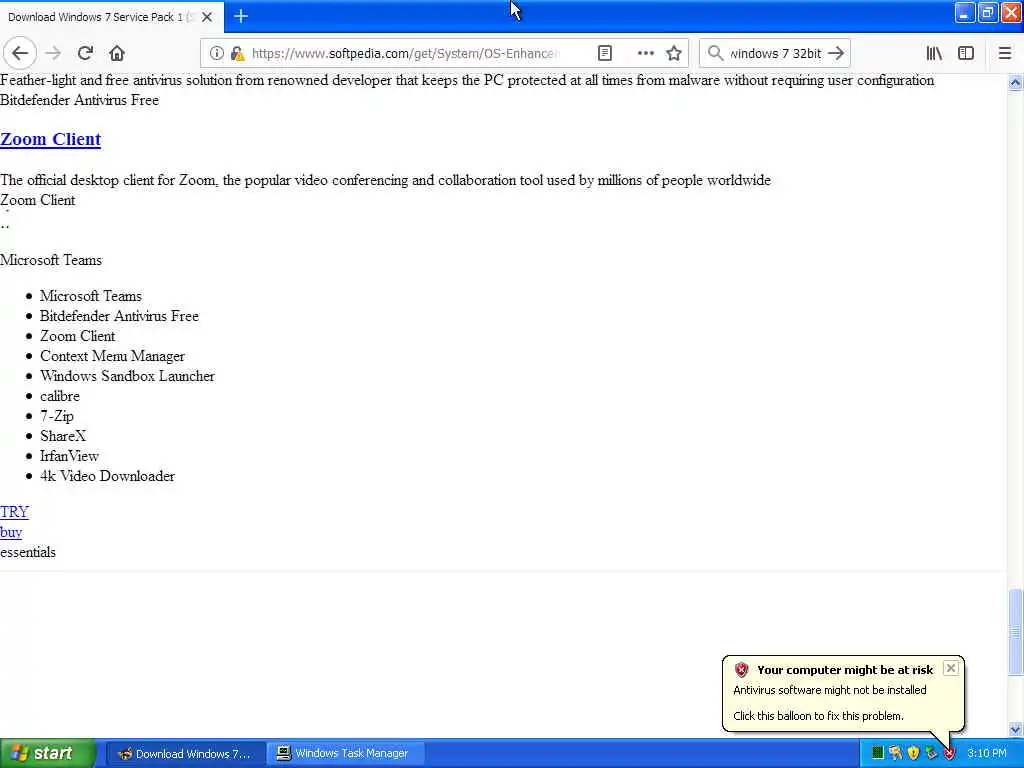
Task: Open the Zoom Client heading link
Action: pos(50,139)
